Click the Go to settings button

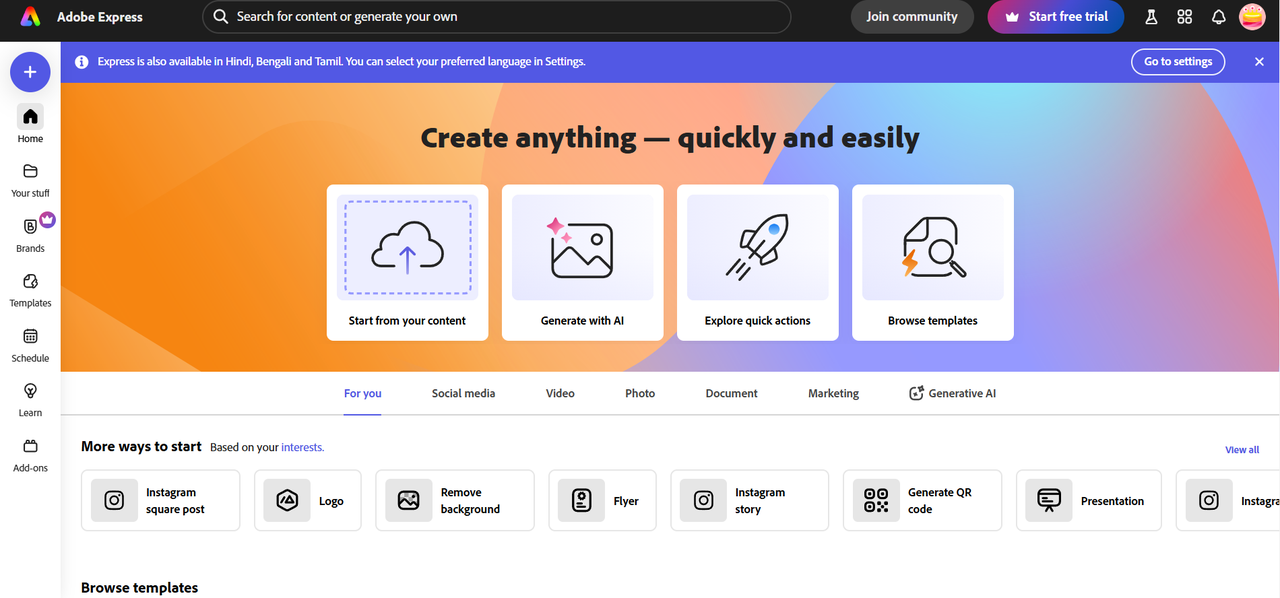point(1178,61)
